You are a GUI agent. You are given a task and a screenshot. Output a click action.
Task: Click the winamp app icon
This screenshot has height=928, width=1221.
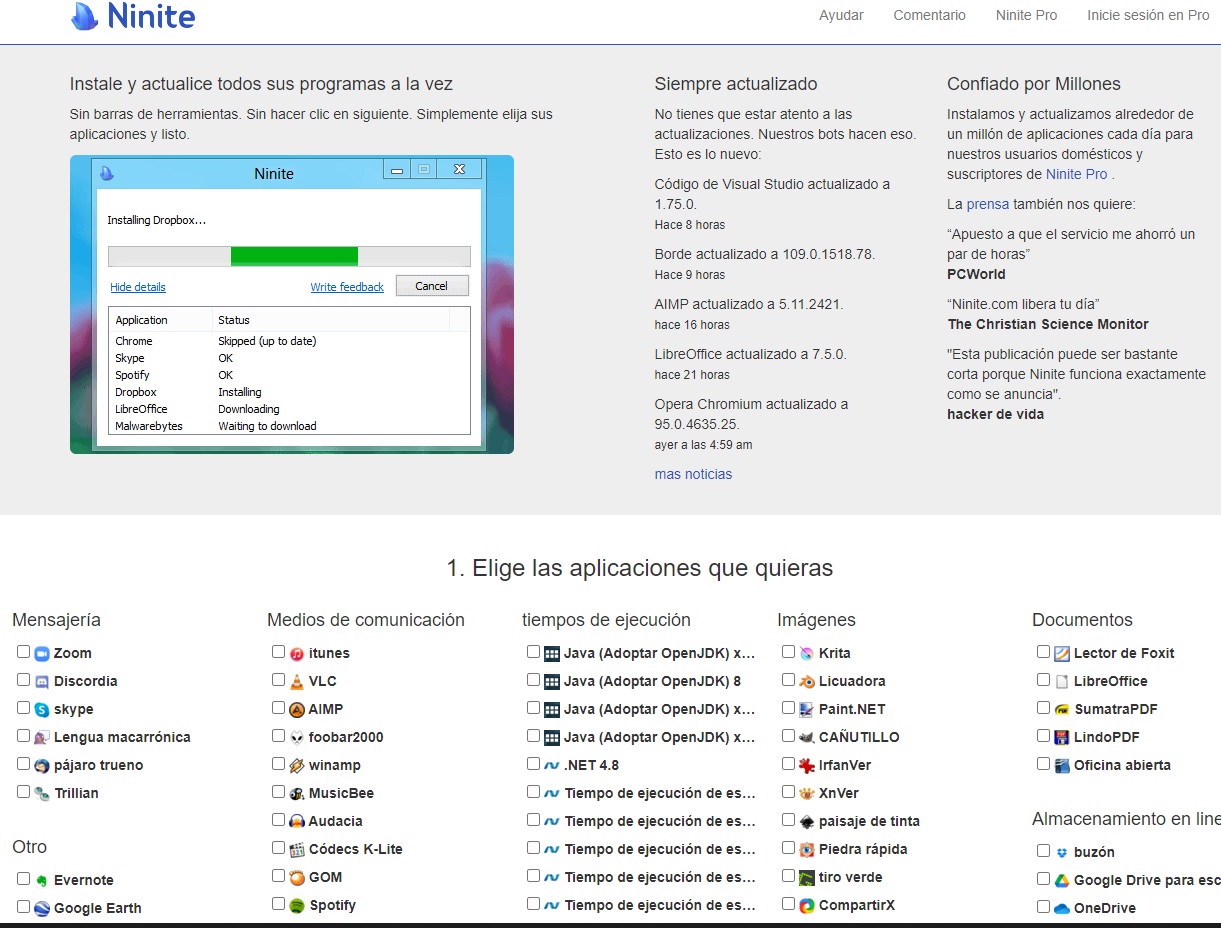tap(297, 765)
